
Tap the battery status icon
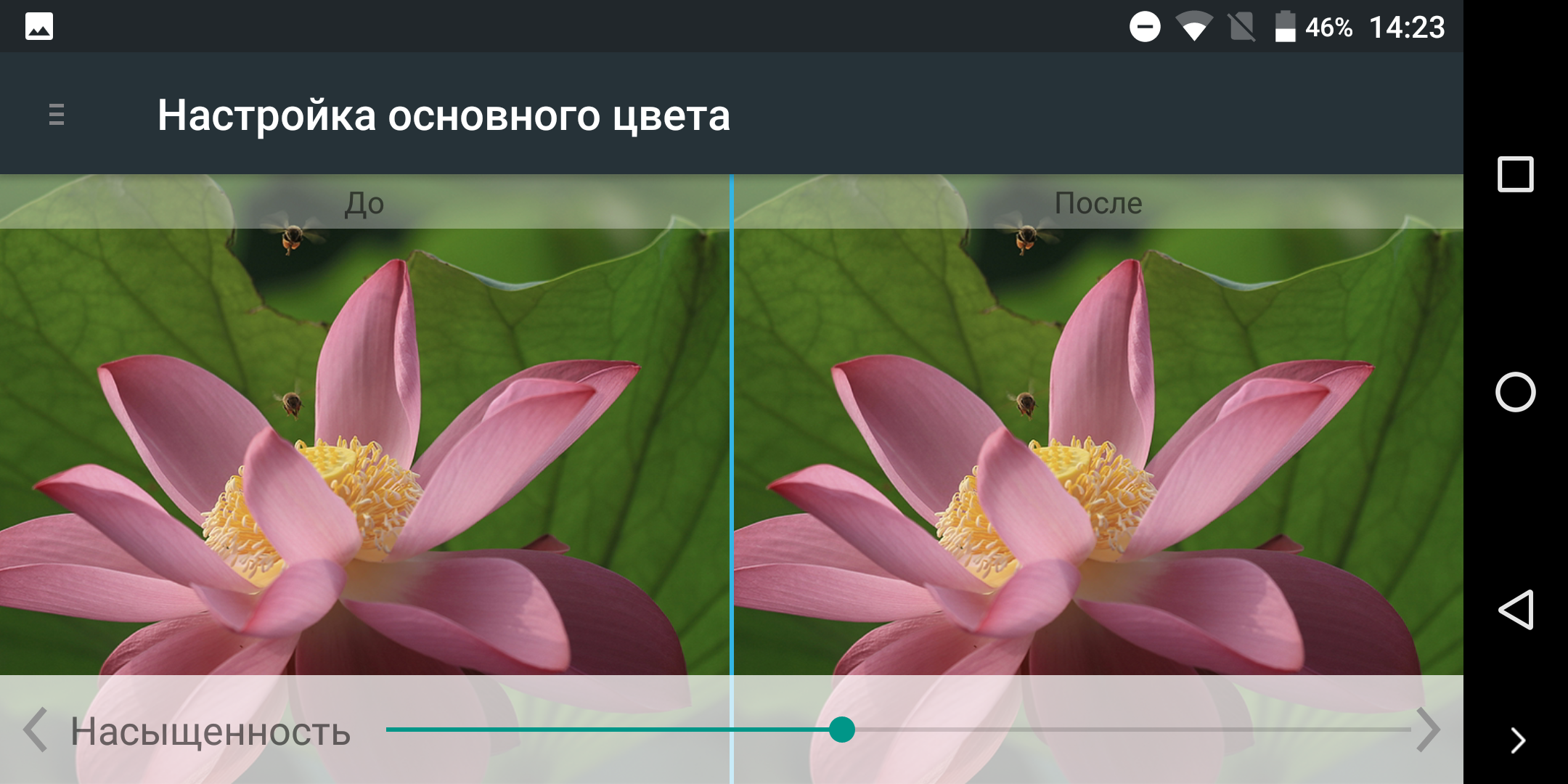tap(1286, 27)
